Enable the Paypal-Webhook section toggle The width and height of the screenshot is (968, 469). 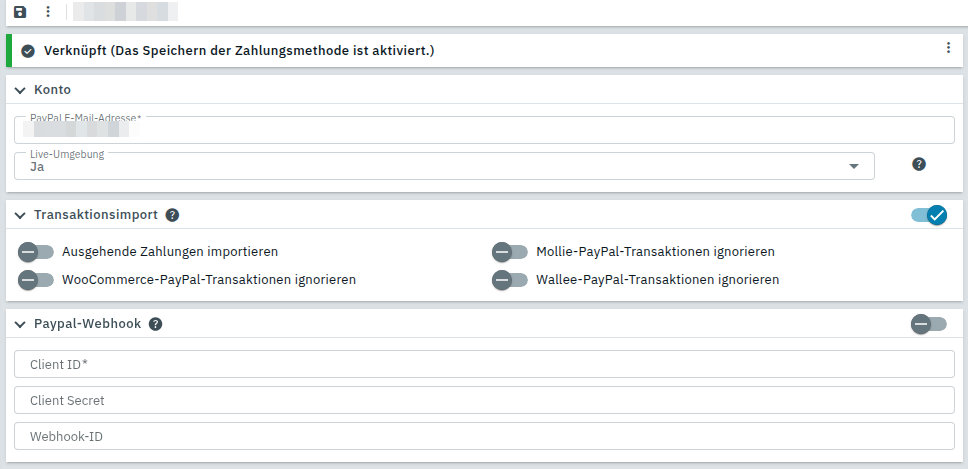928,324
